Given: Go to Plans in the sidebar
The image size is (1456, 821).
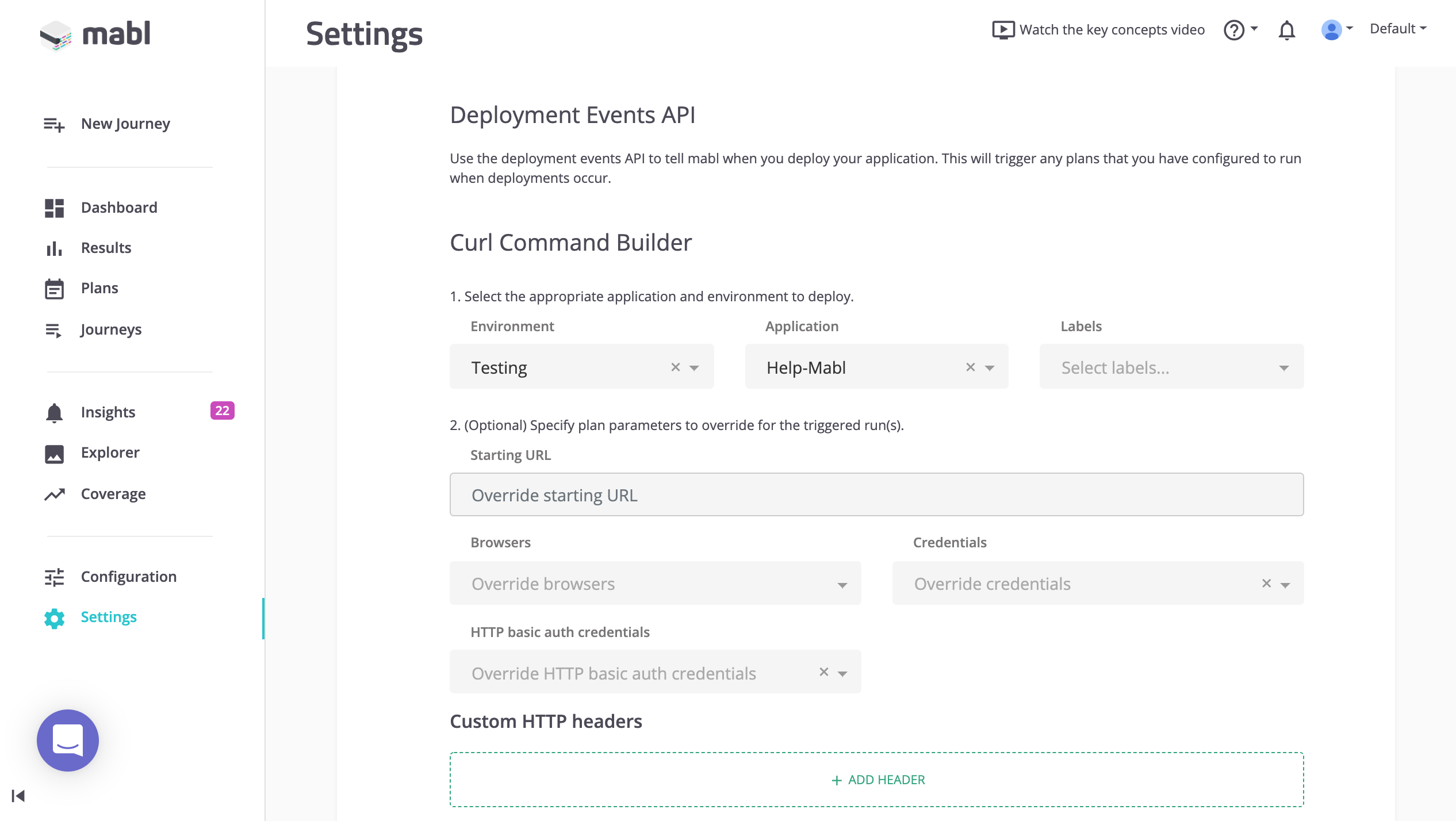Looking at the screenshot, I should click(99, 288).
